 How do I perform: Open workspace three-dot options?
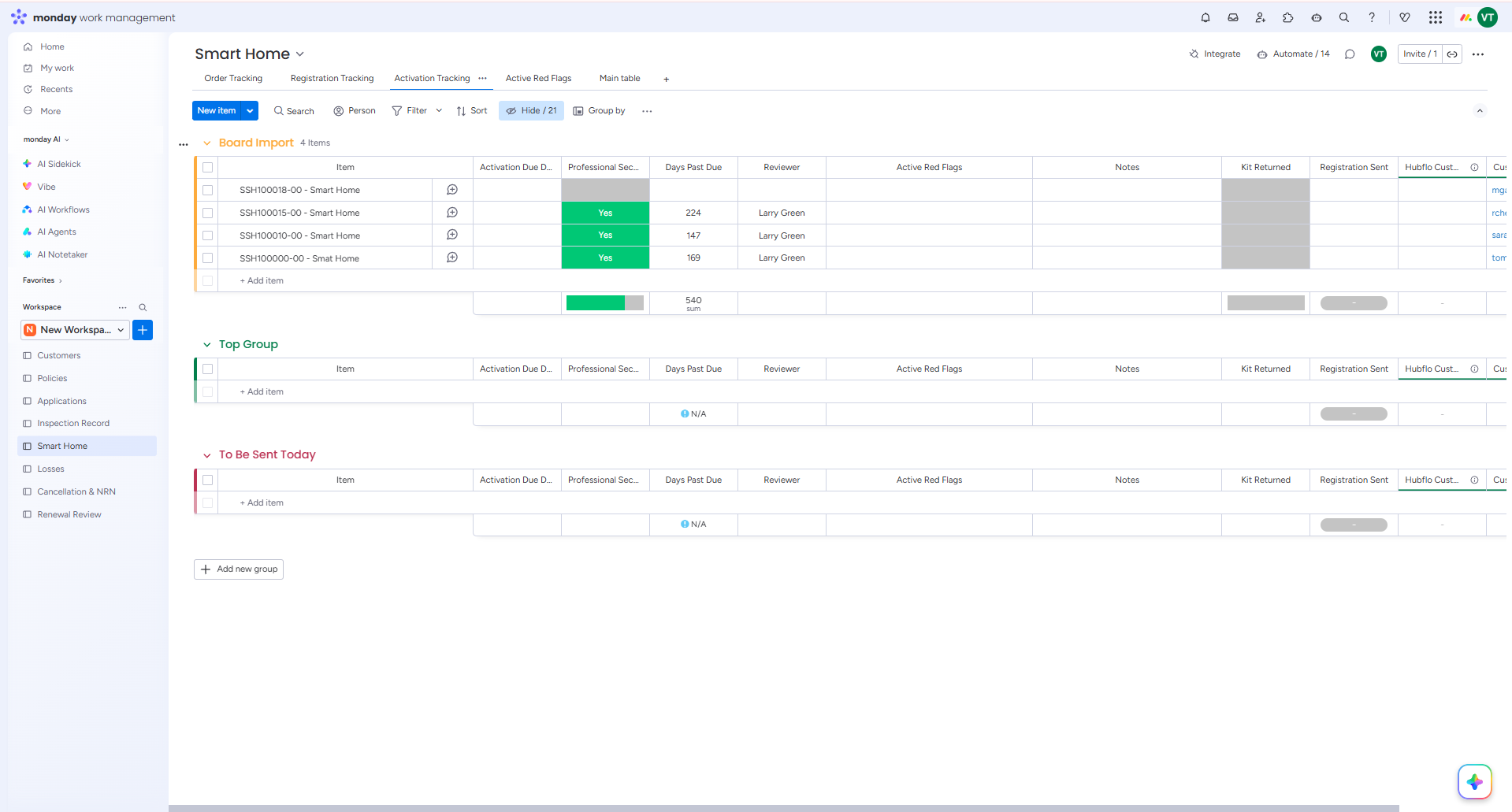122,307
